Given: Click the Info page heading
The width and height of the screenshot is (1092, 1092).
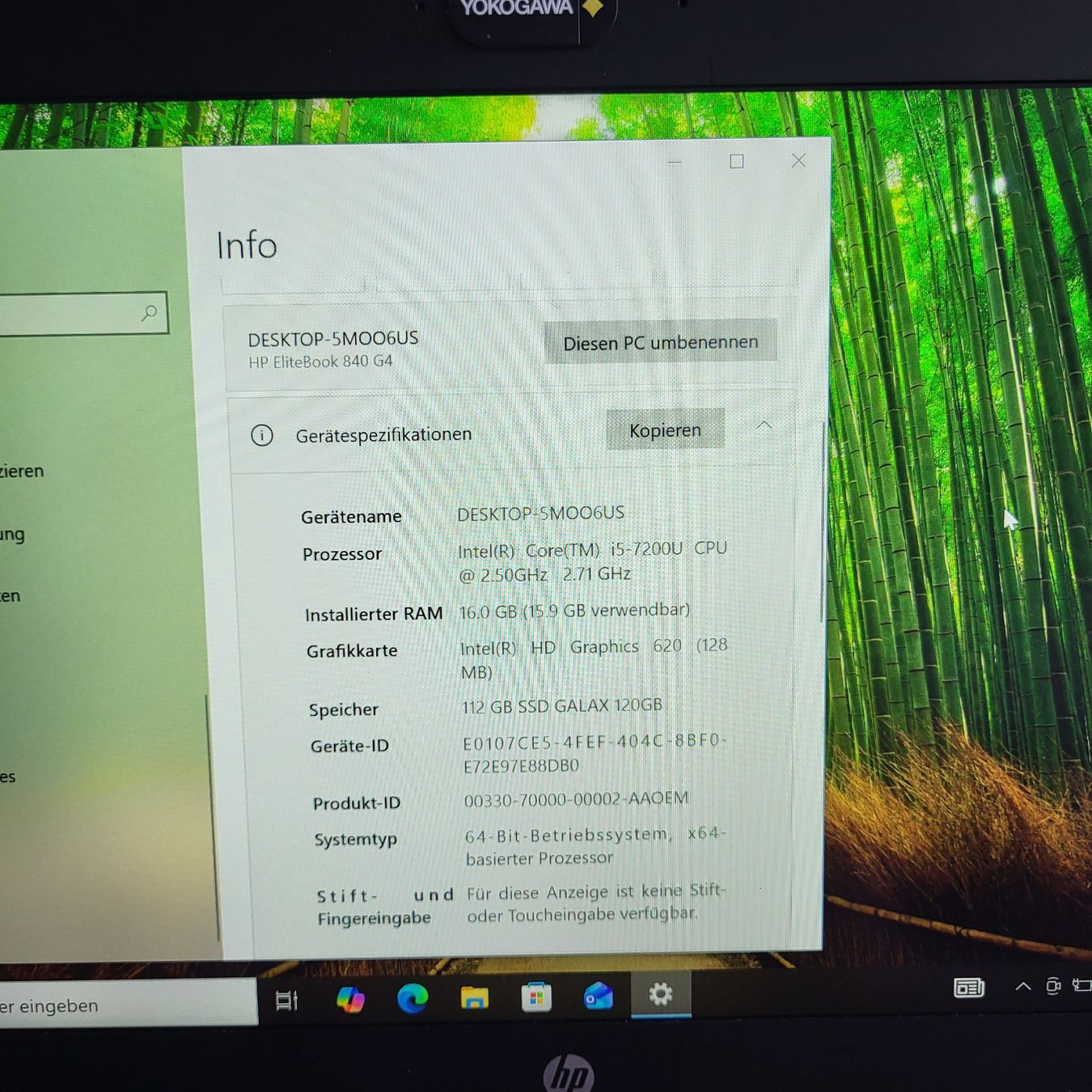Looking at the screenshot, I should pyautogui.click(x=247, y=245).
